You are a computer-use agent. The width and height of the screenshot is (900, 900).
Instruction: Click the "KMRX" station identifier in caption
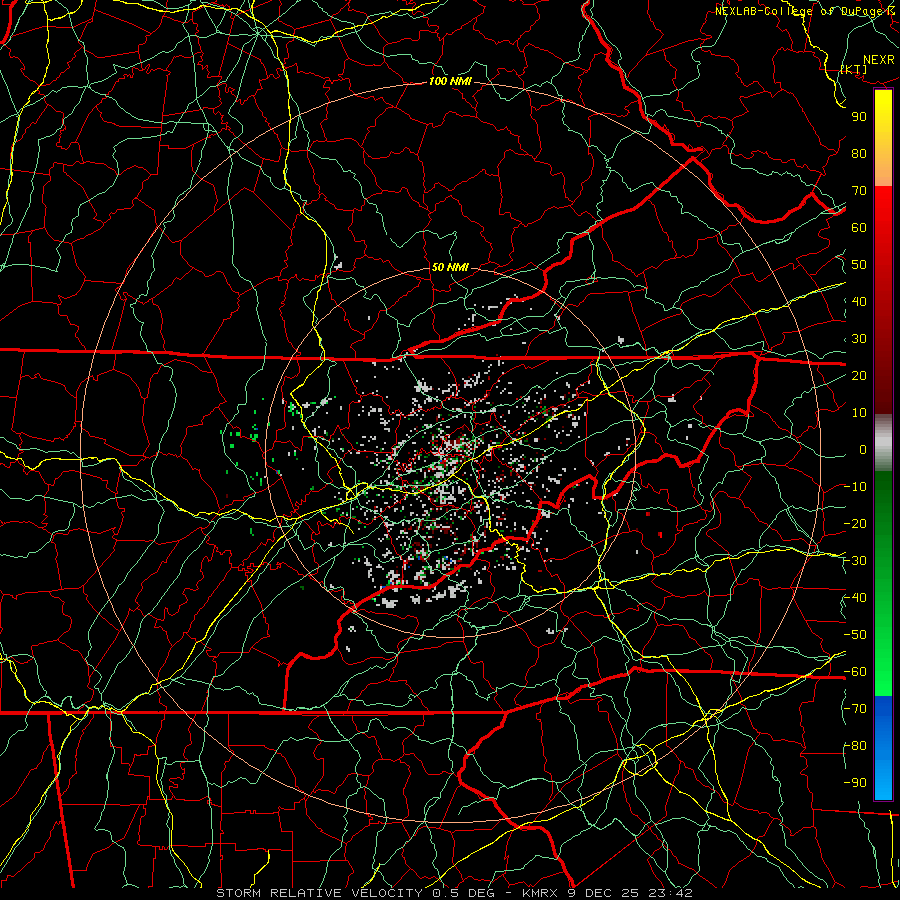tap(542, 893)
